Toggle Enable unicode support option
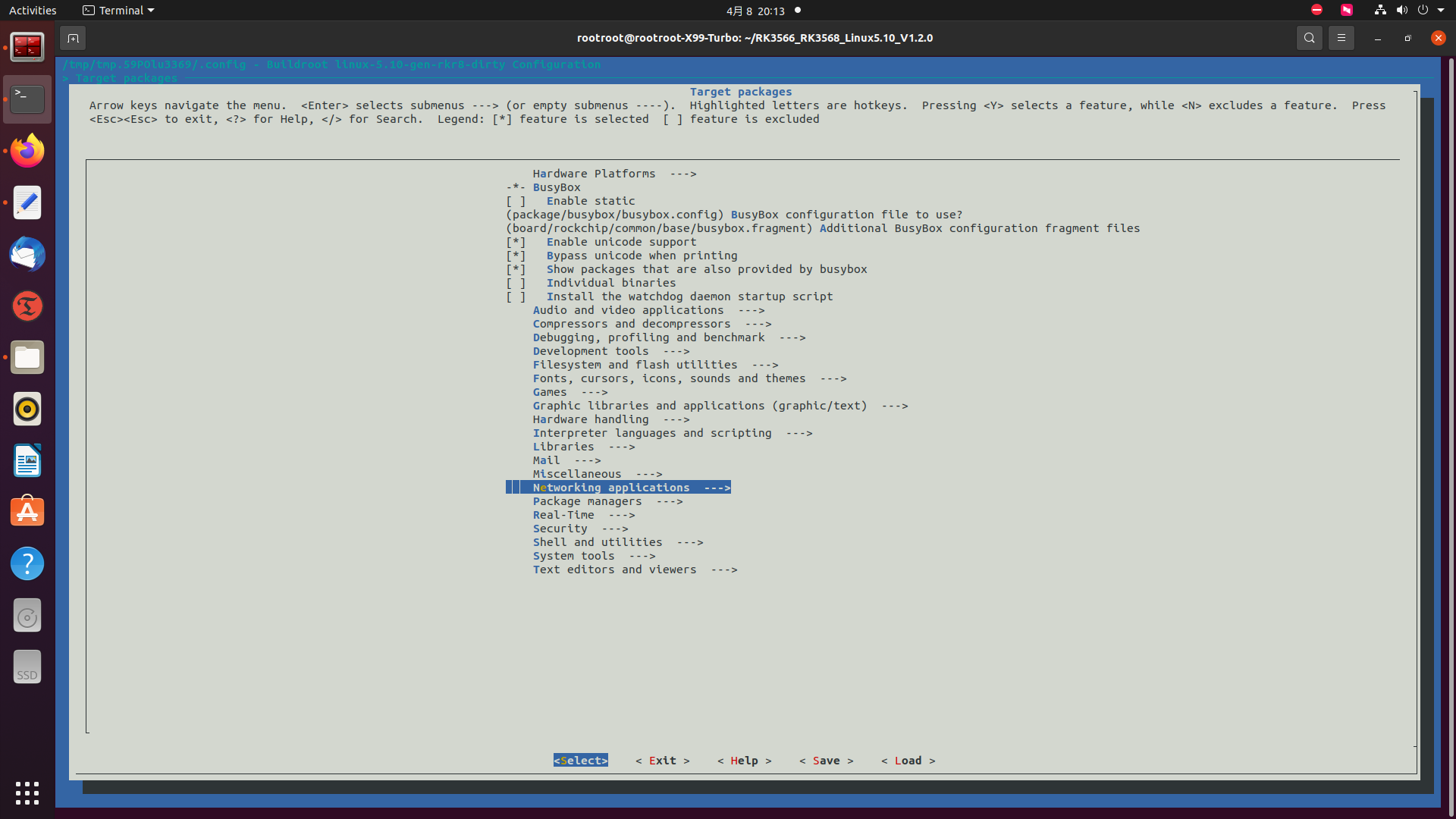The image size is (1456, 819). 516,242
